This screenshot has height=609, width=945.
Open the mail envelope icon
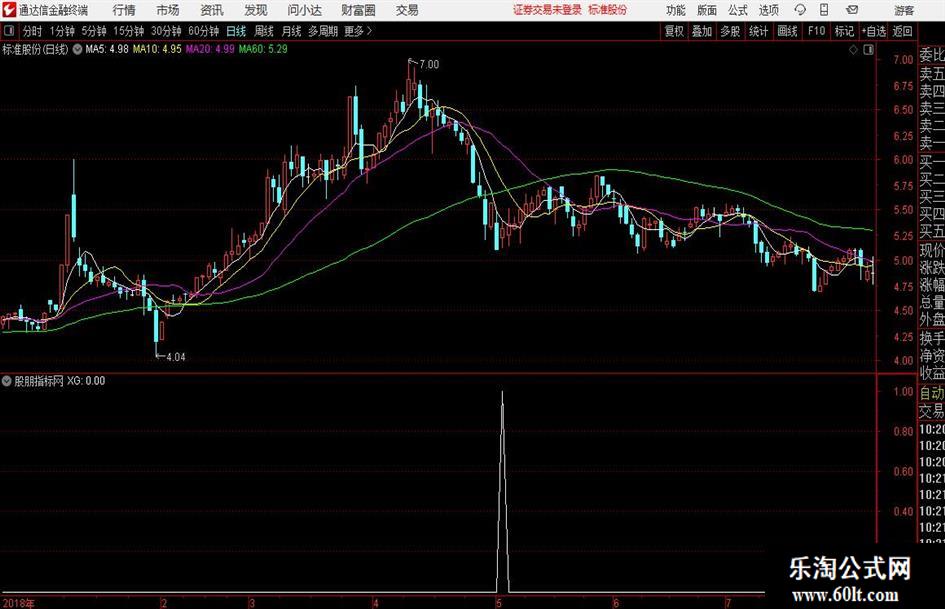coord(852,10)
